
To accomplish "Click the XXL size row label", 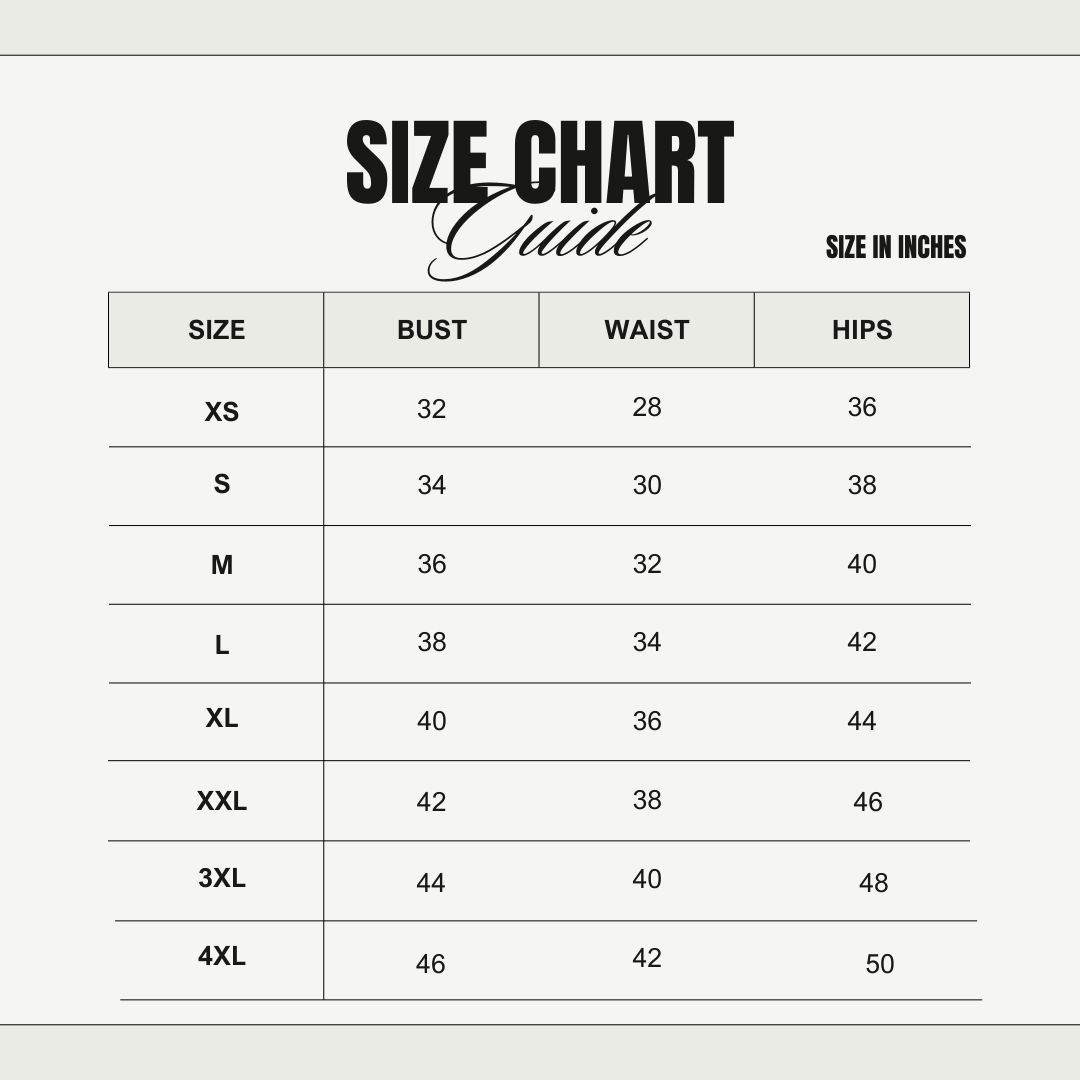I will coord(222,801).
